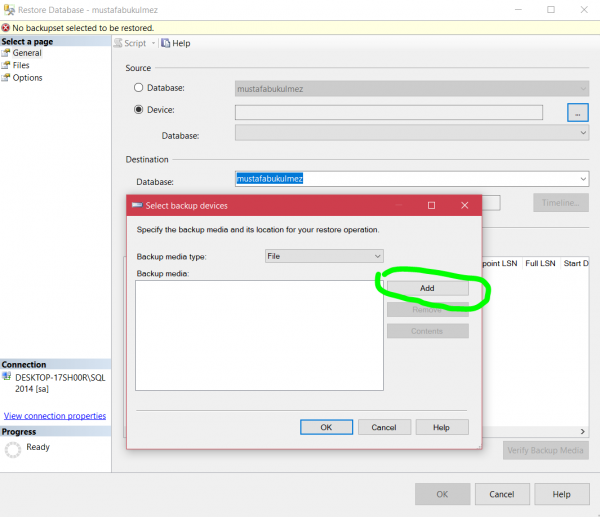Click OK in Restore Database window
This screenshot has width=600, height=517.
point(442,494)
